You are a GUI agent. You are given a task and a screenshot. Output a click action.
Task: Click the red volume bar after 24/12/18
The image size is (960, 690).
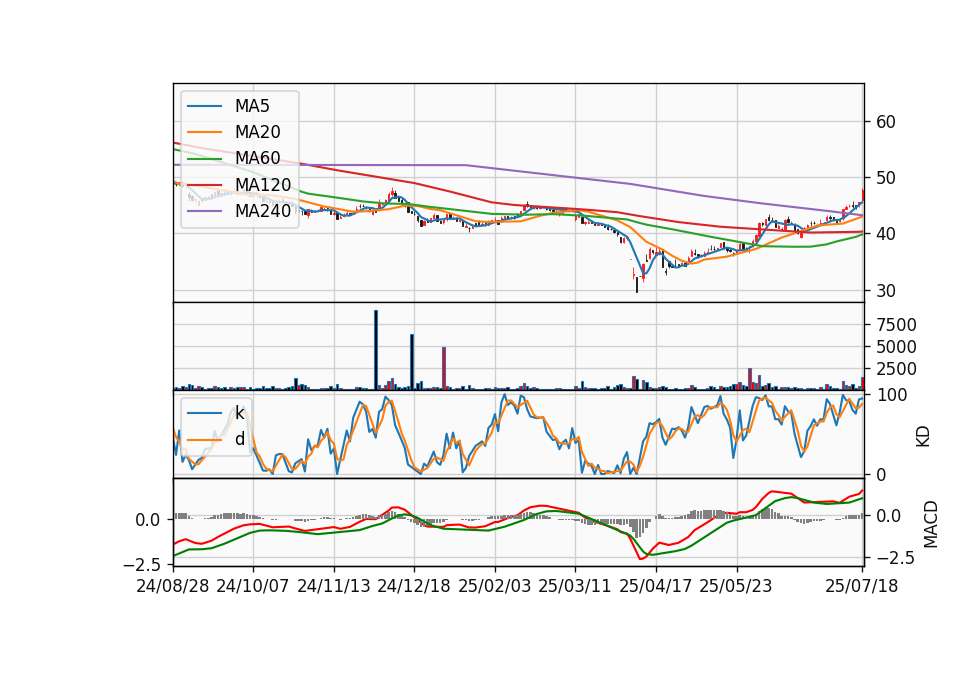click(x=444, y=368)
